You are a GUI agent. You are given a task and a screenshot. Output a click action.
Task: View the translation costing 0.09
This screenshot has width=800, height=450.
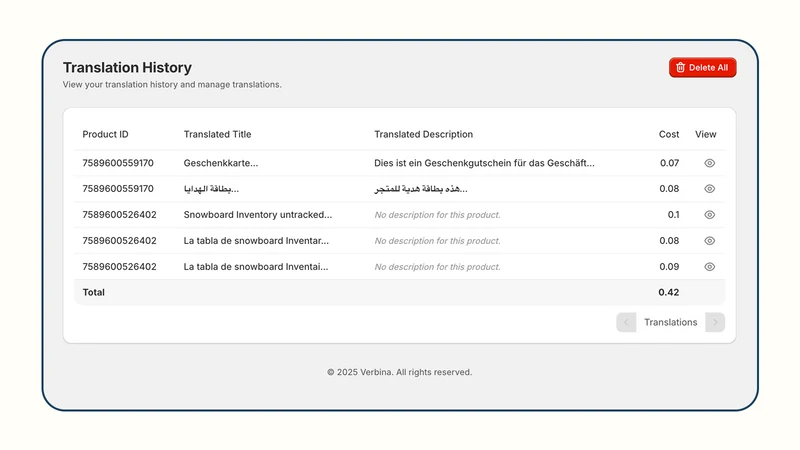[x=709, y=267]
